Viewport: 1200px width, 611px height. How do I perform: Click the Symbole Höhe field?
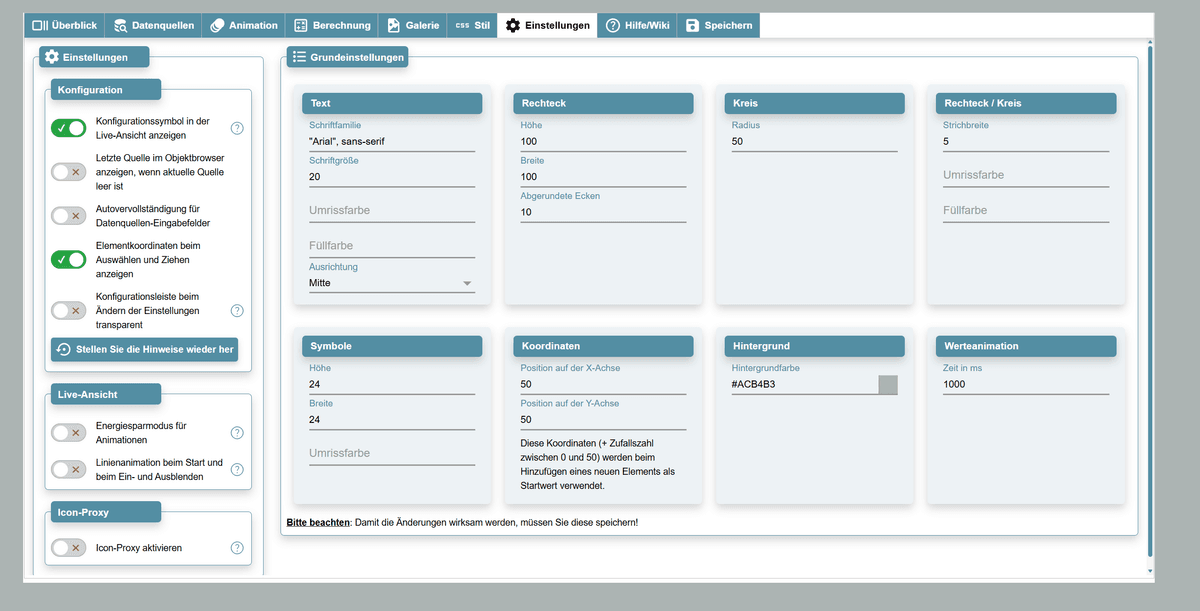point(392,384)
